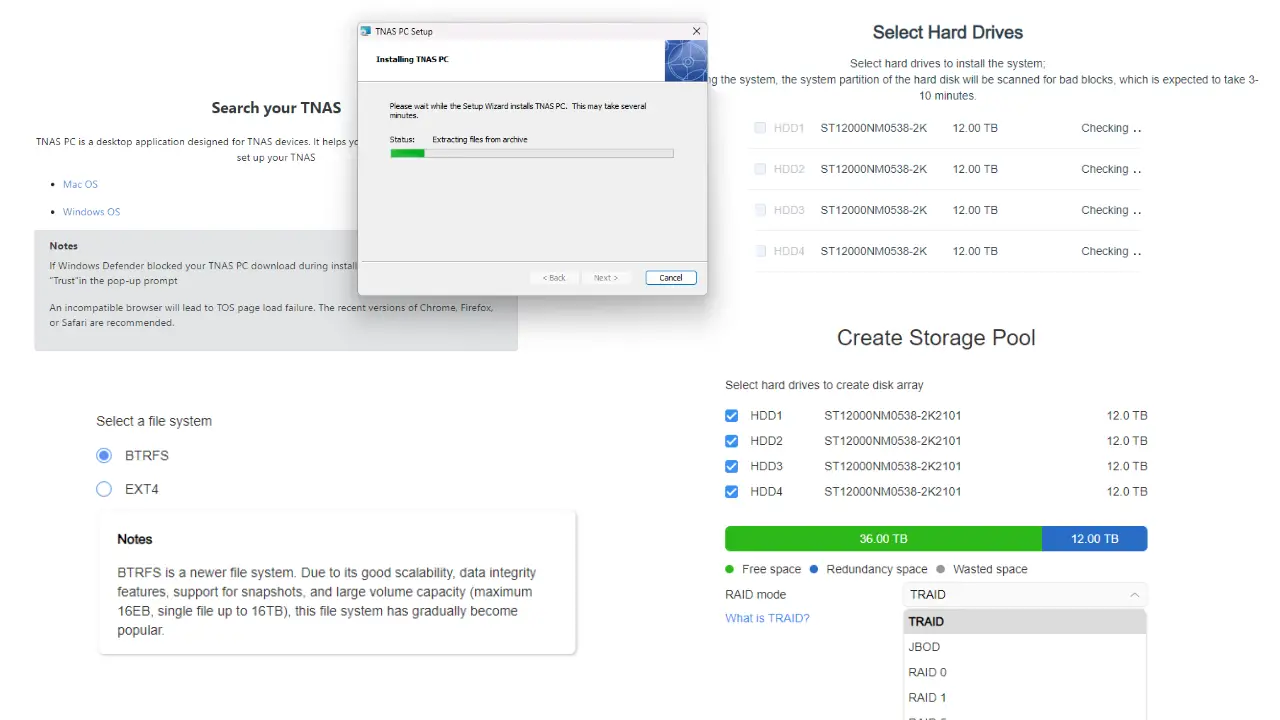Image resolution: width=1280 pixels, height=720 pixels.
Task: Click the blue 12.00 TB redundancy bar
Action: tap(1095, 538)
